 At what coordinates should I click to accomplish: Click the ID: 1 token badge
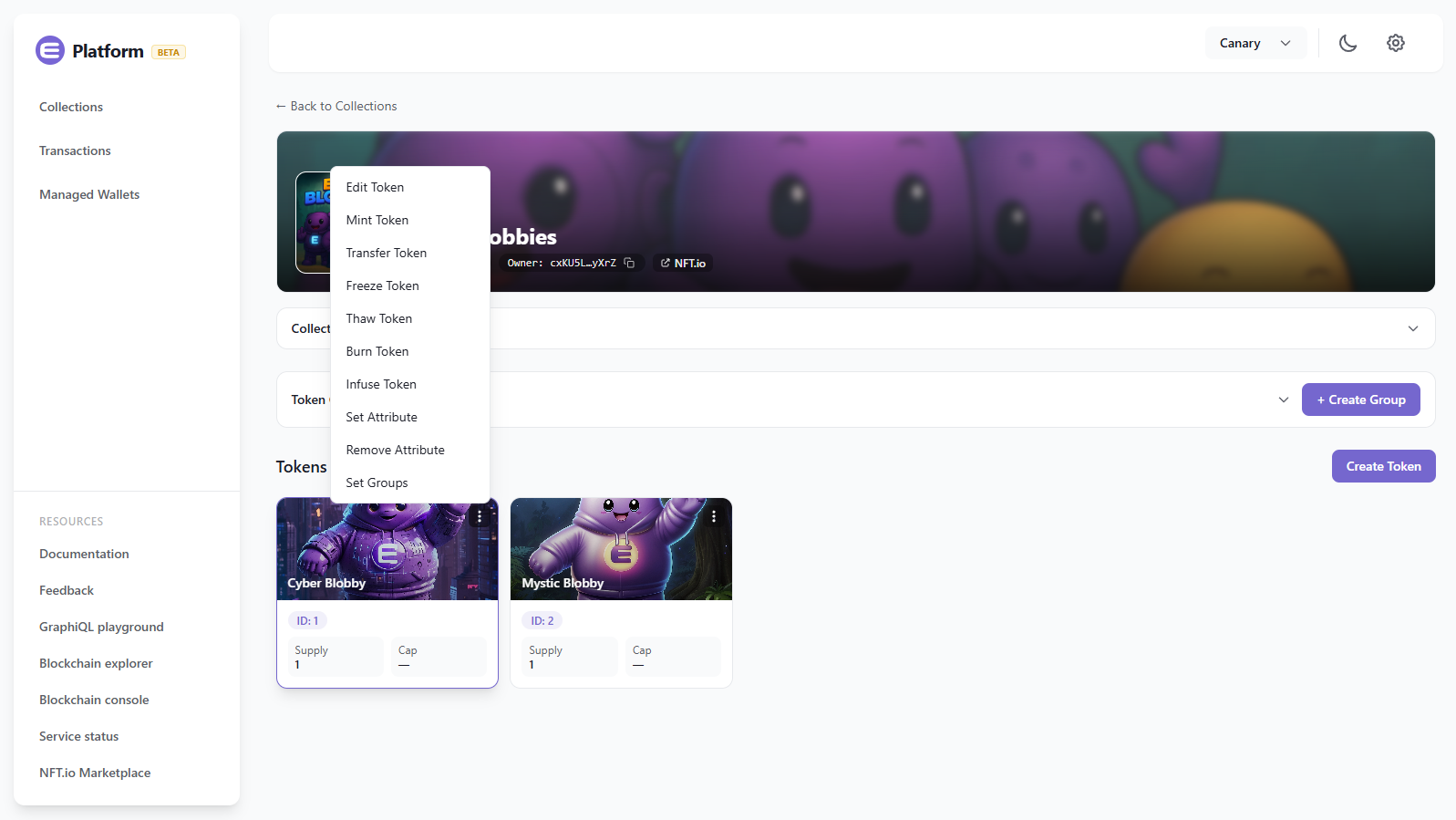(x=307, y=620)
